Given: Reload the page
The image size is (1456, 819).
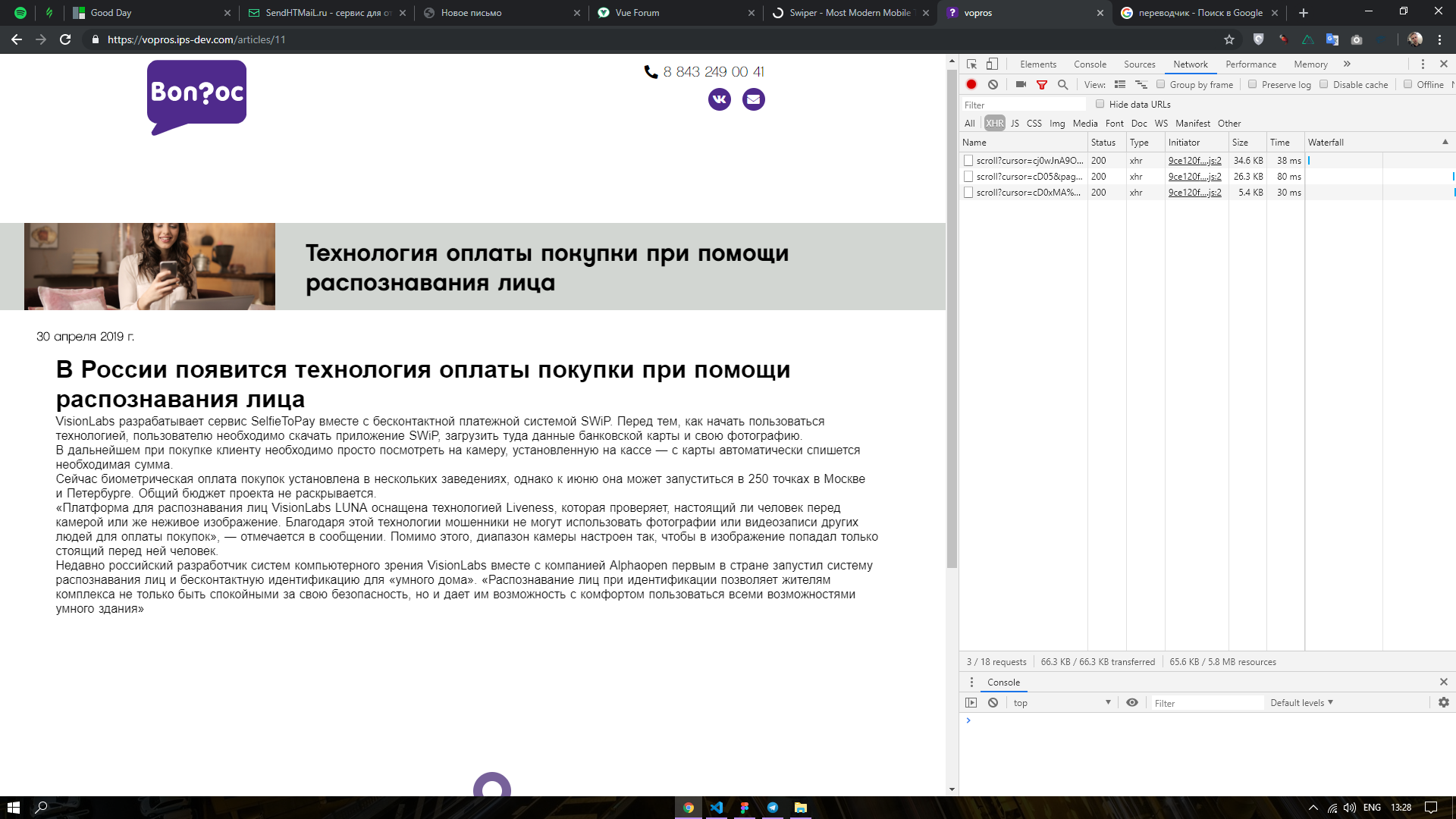Looking at the screenshot, I should [65, 39].
